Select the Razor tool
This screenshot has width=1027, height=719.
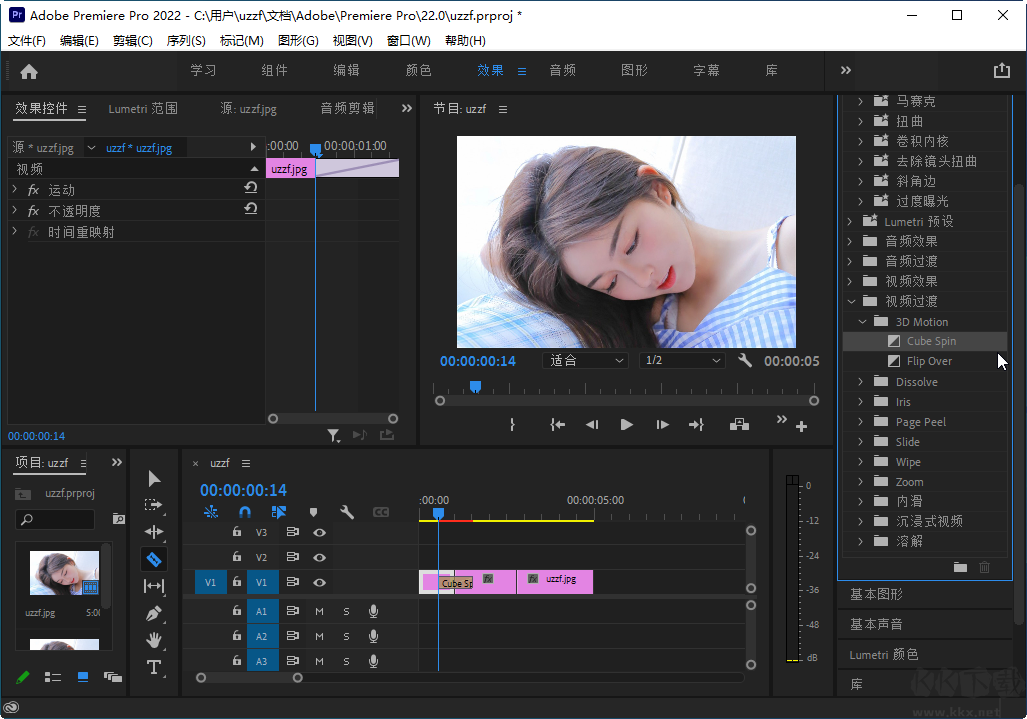tap(154, 558)
